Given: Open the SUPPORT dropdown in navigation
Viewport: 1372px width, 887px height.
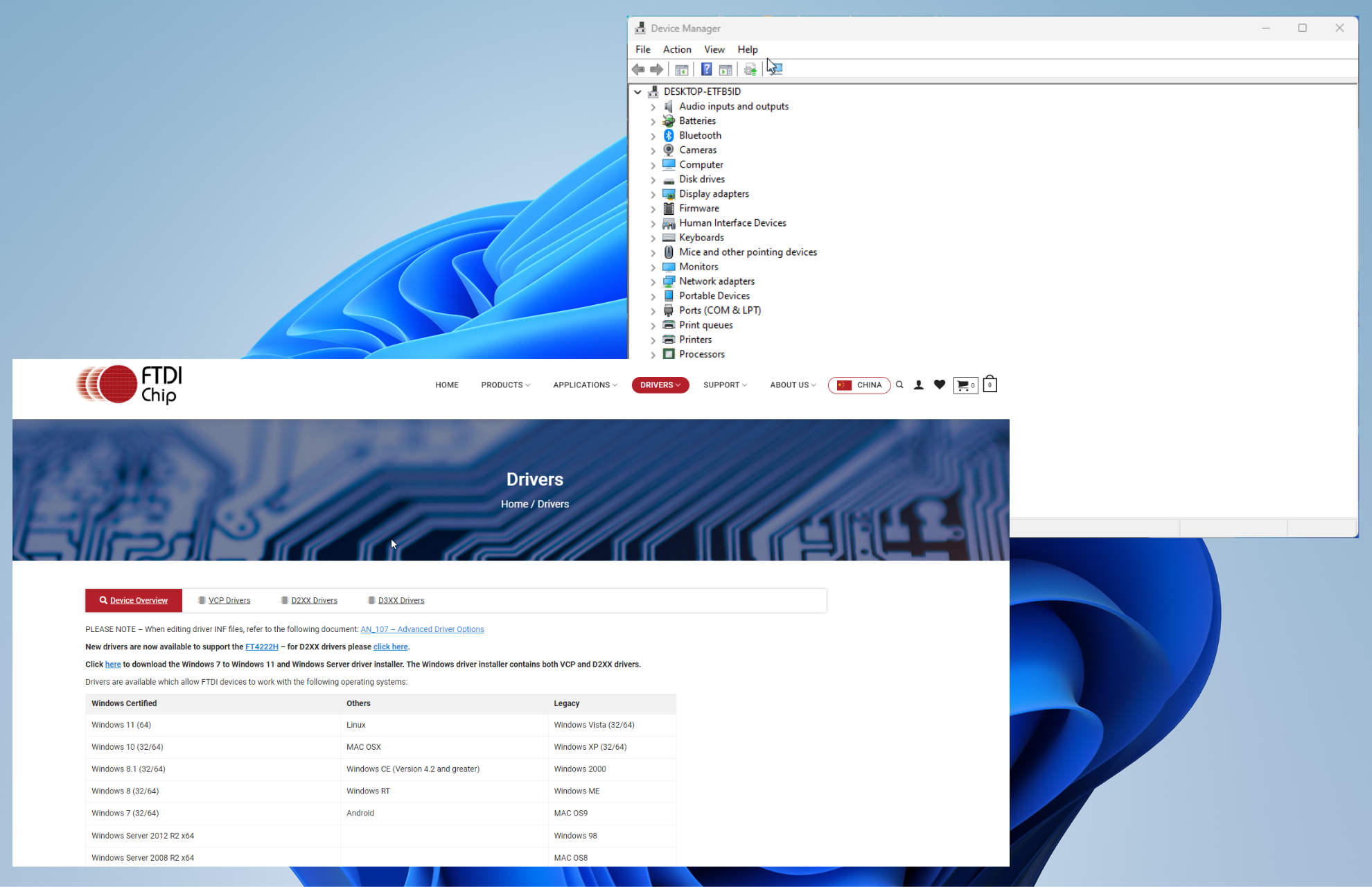Looking at the screenshot, I should (x=725, y=385).
